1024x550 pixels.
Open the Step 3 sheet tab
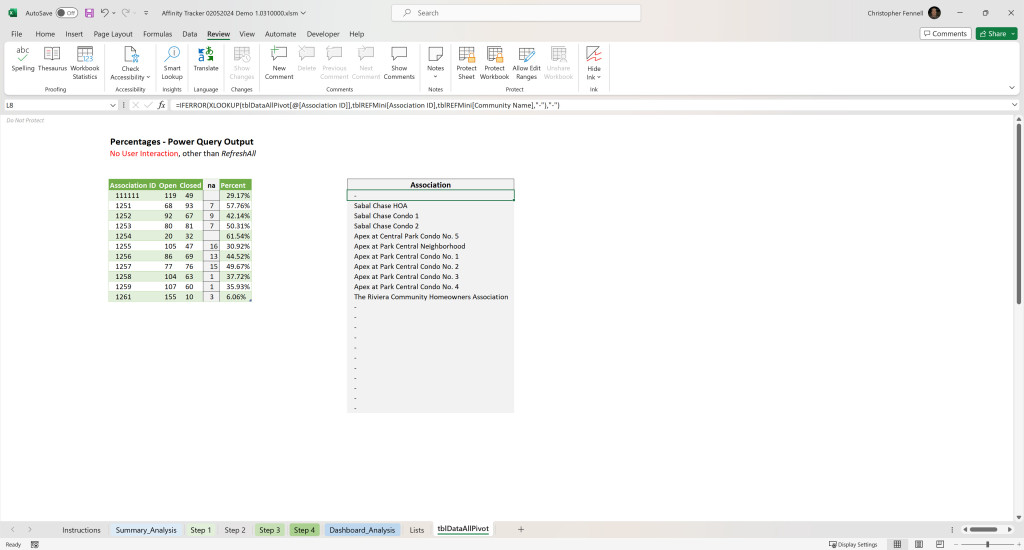[x=269, y=530]
